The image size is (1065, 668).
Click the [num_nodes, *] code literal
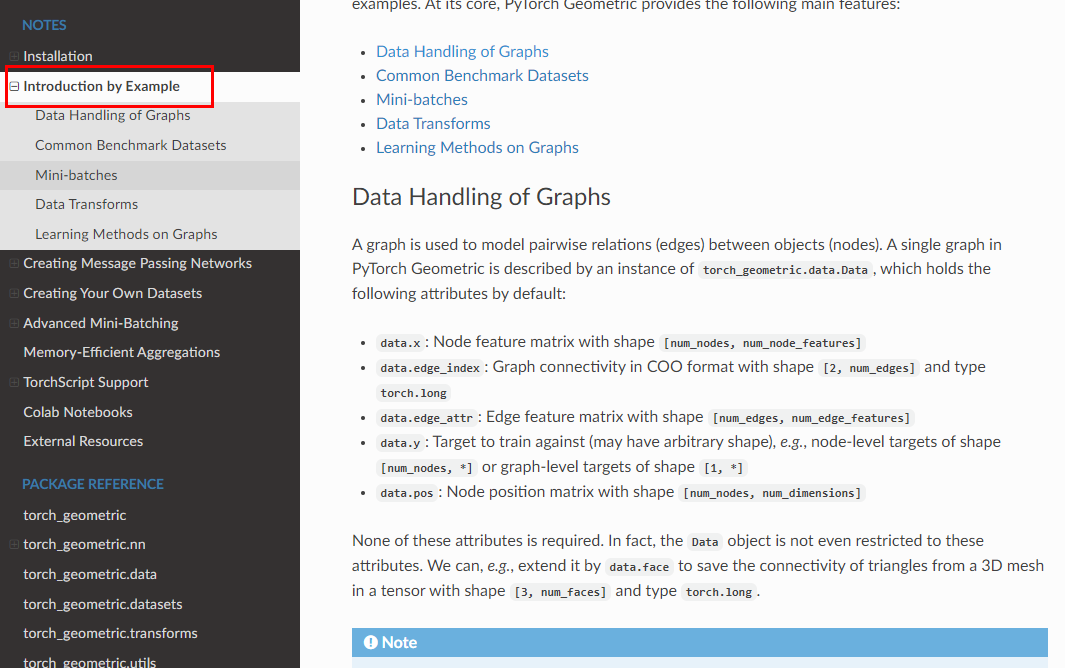427,468
